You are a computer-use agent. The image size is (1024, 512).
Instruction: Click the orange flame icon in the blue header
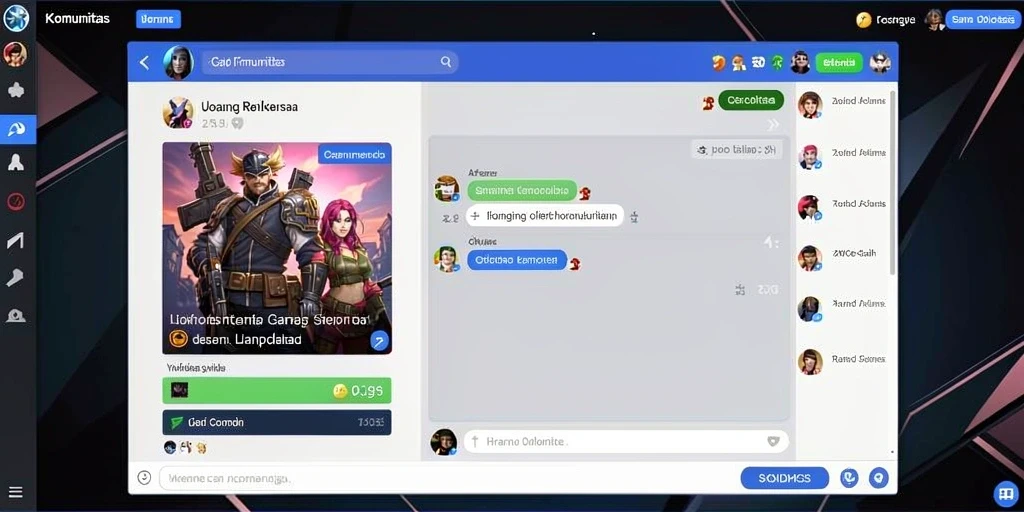718,63
